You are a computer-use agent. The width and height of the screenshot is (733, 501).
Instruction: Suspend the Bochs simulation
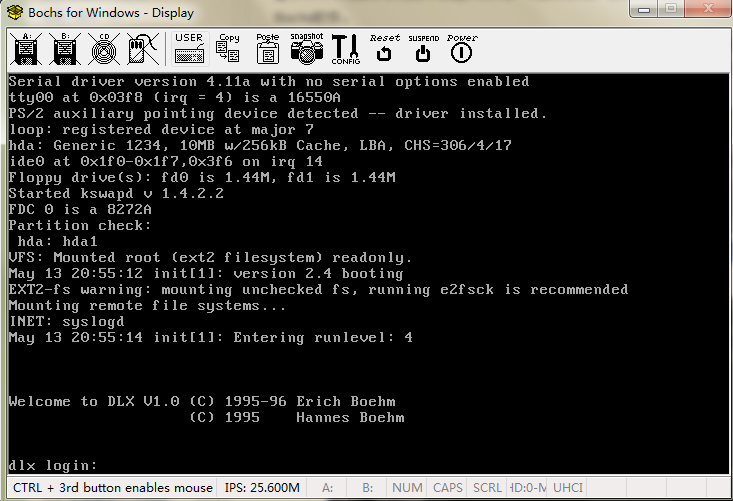423,48
